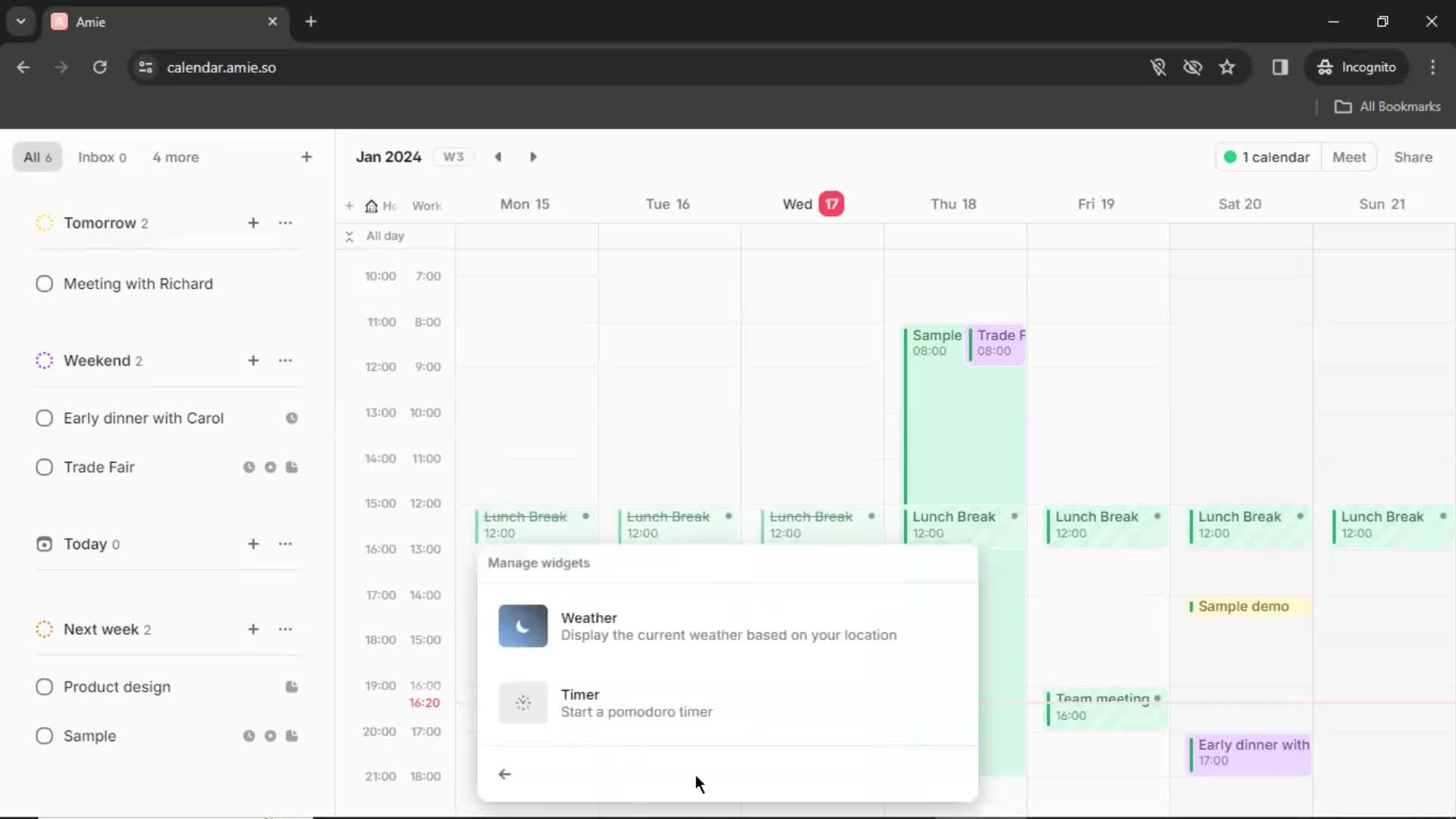
Task: Toggle the Early dinner with Carol checkbox
Action: [44, 418]
